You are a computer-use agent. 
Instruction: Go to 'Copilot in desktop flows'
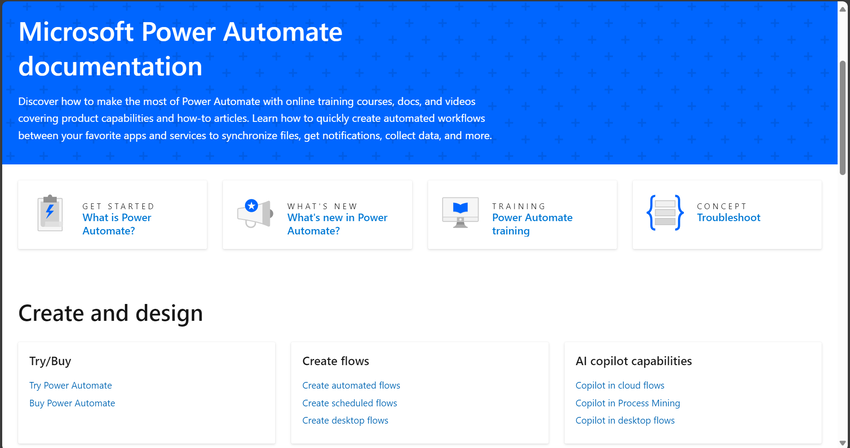[625, 420]
